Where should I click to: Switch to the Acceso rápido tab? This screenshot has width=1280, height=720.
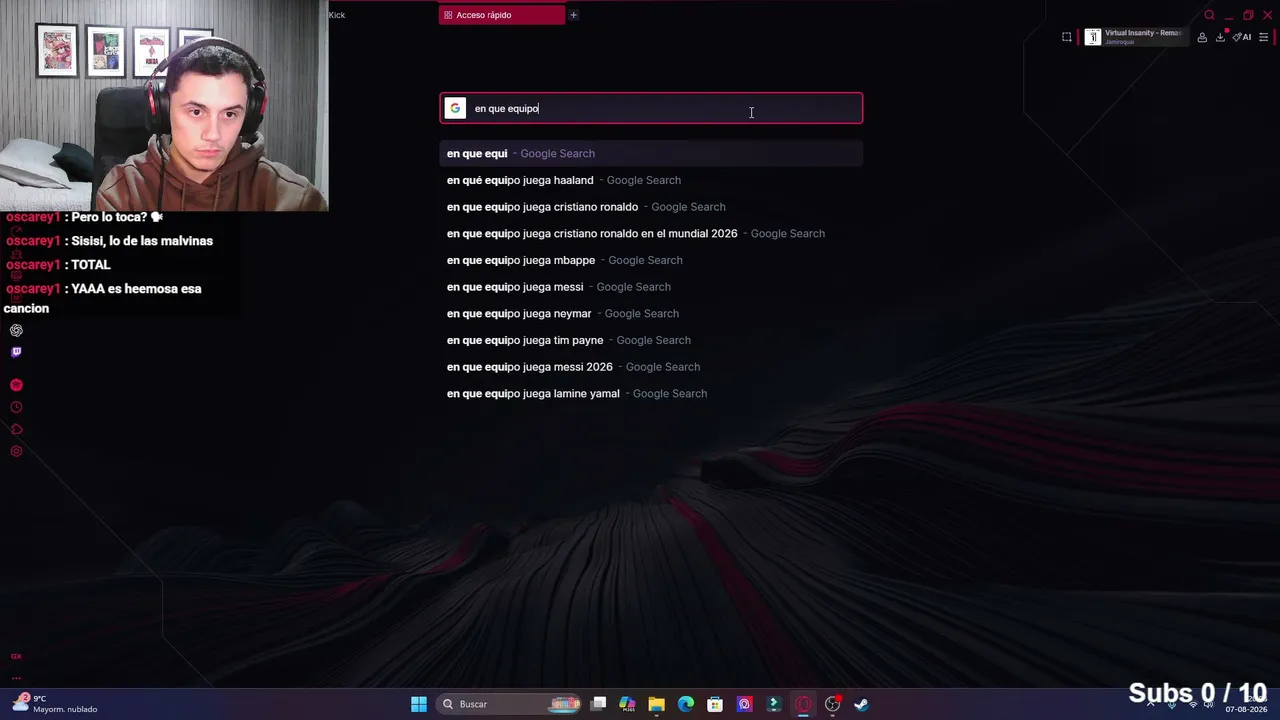502,15
